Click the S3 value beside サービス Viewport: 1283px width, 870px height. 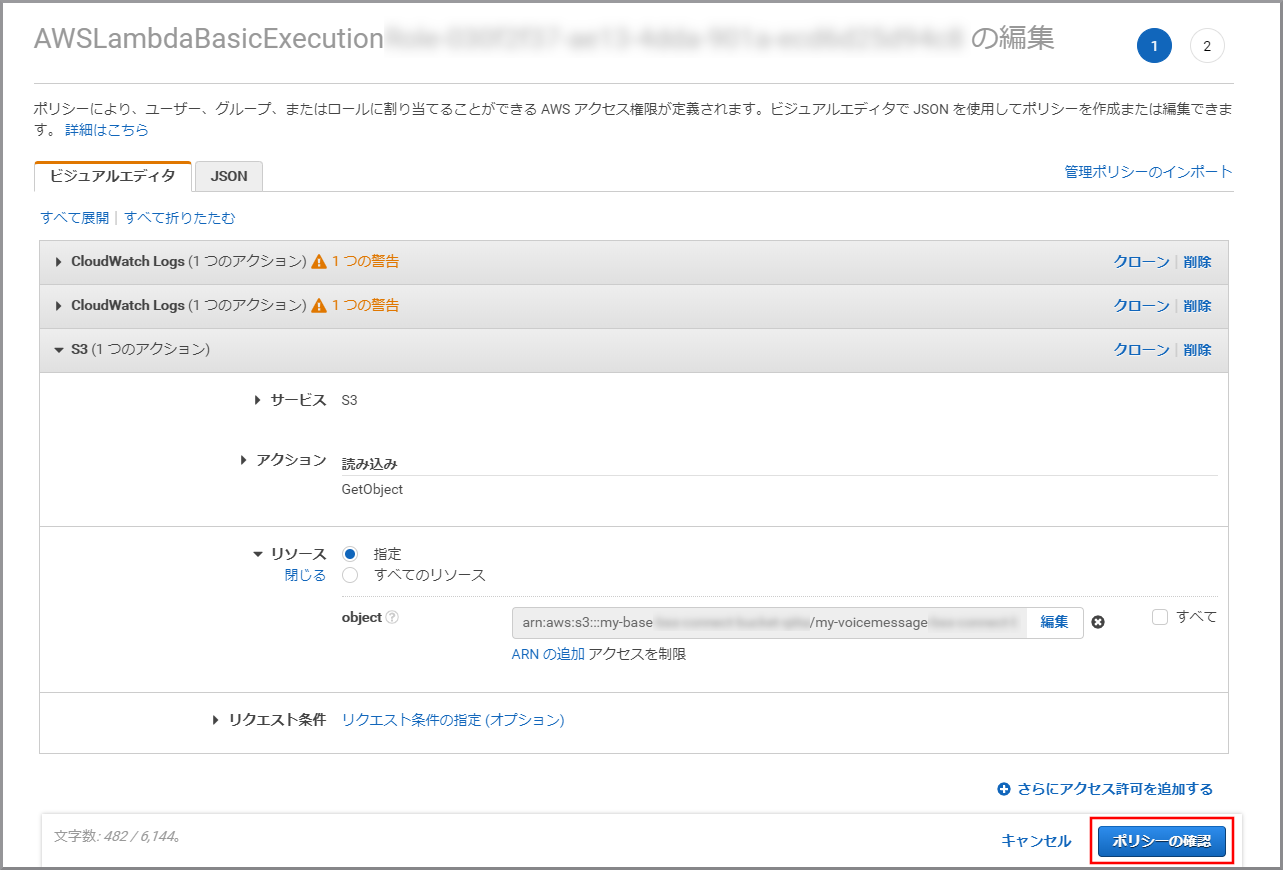pos(349,400)
